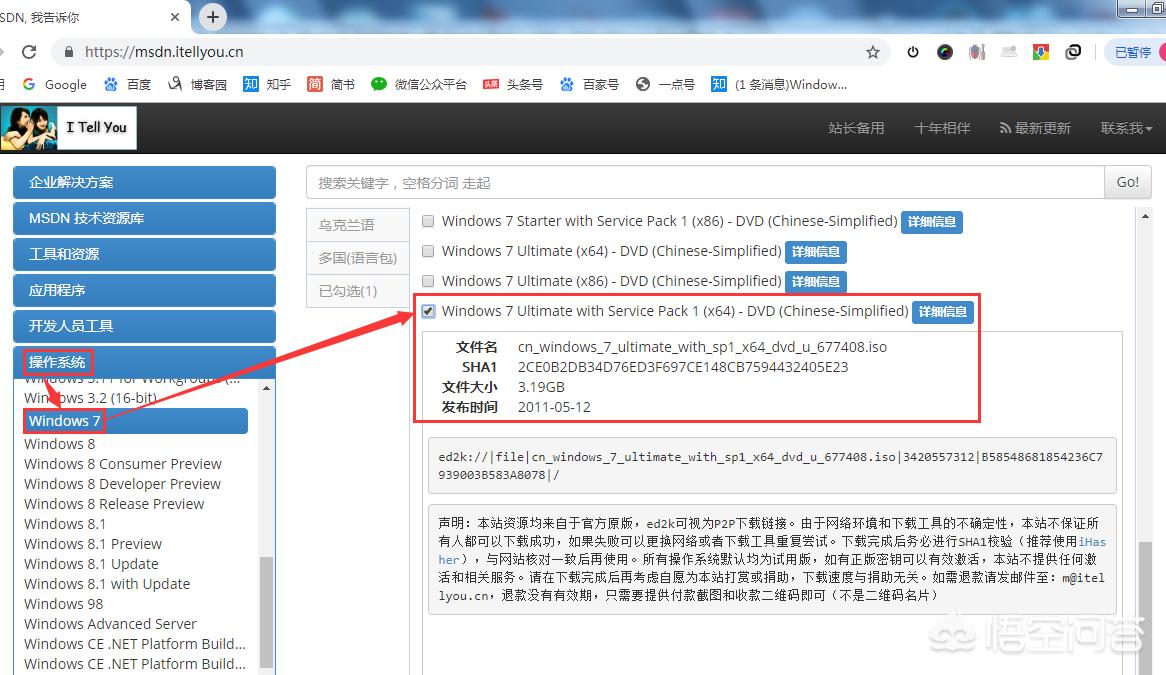
Task: Open the 博客园 bookmark
Action: (x=197, y=84)
